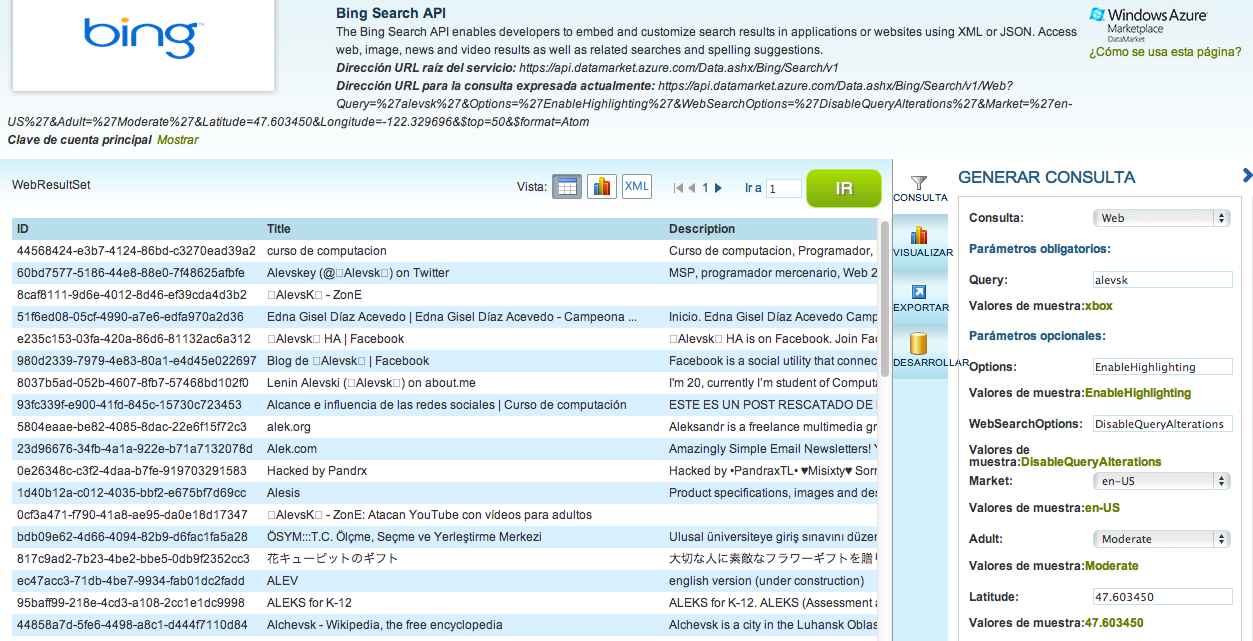The width and height of the screenshot is (1253, 641).
Task: Click the Desarrollar database icon
Action: (919, 345)
